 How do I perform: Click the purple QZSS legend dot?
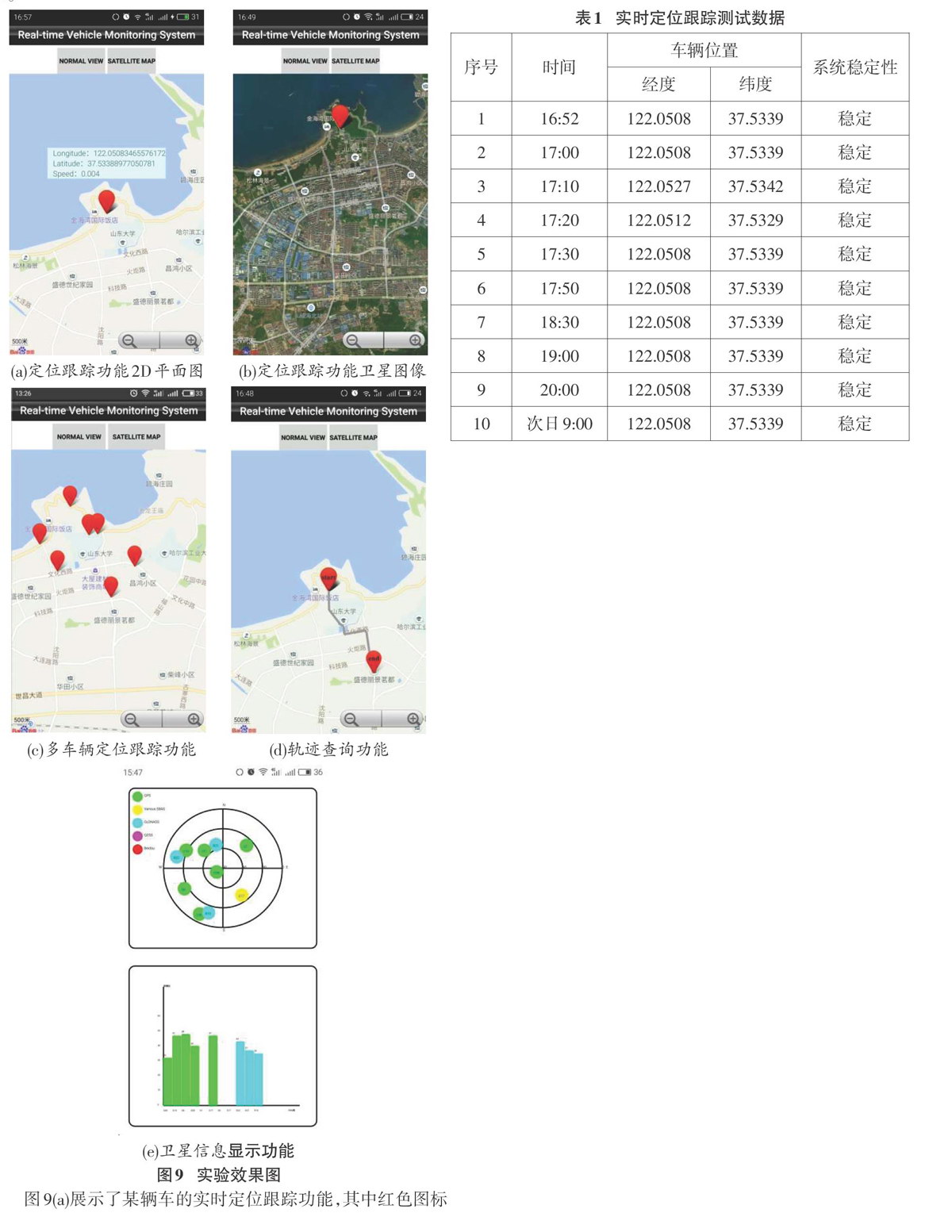pos(137,835)
